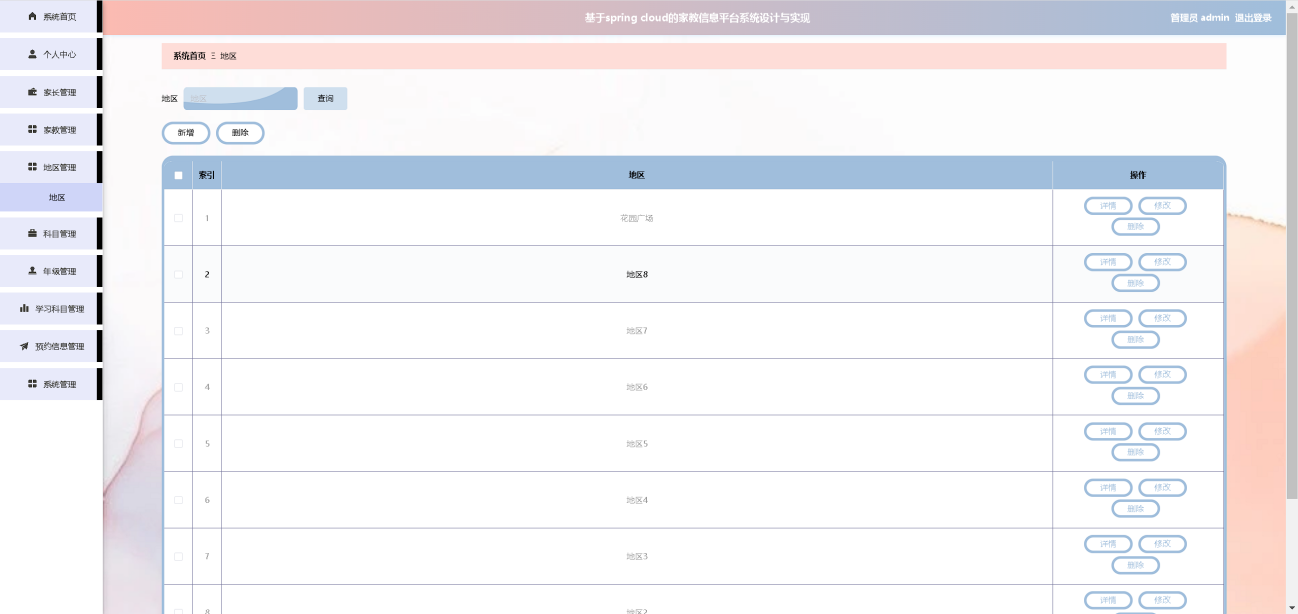Go to 系统首页 via the breadcrumb

tap(189, 56)
